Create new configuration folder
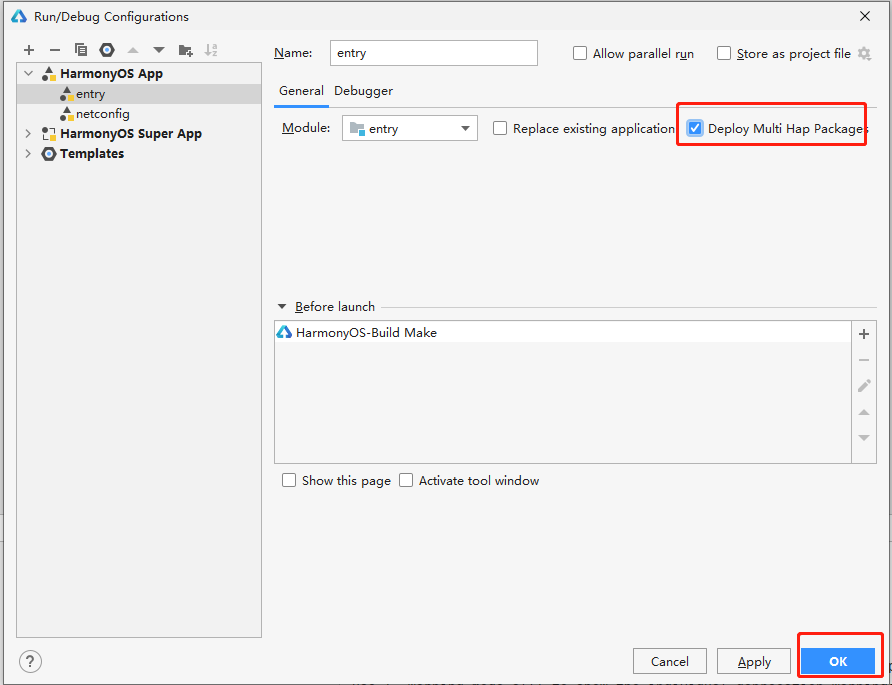The image size is (892, 685). coord(185,50)
